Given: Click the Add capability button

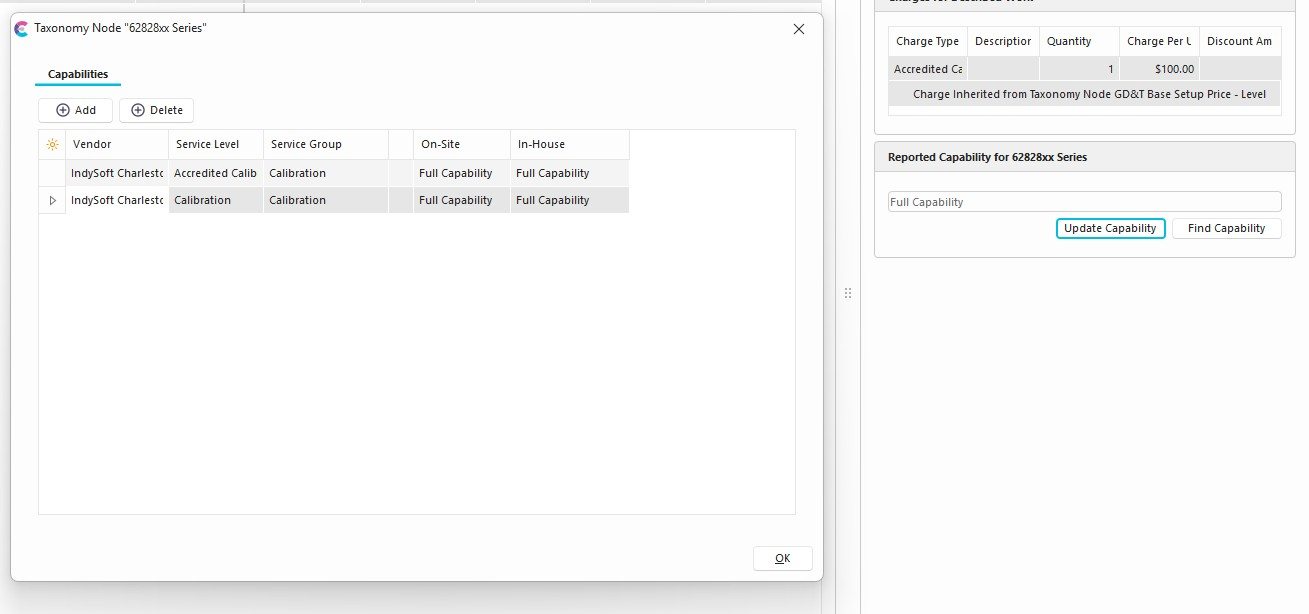Looking at the screenshot, I should [x=75, y=110].
